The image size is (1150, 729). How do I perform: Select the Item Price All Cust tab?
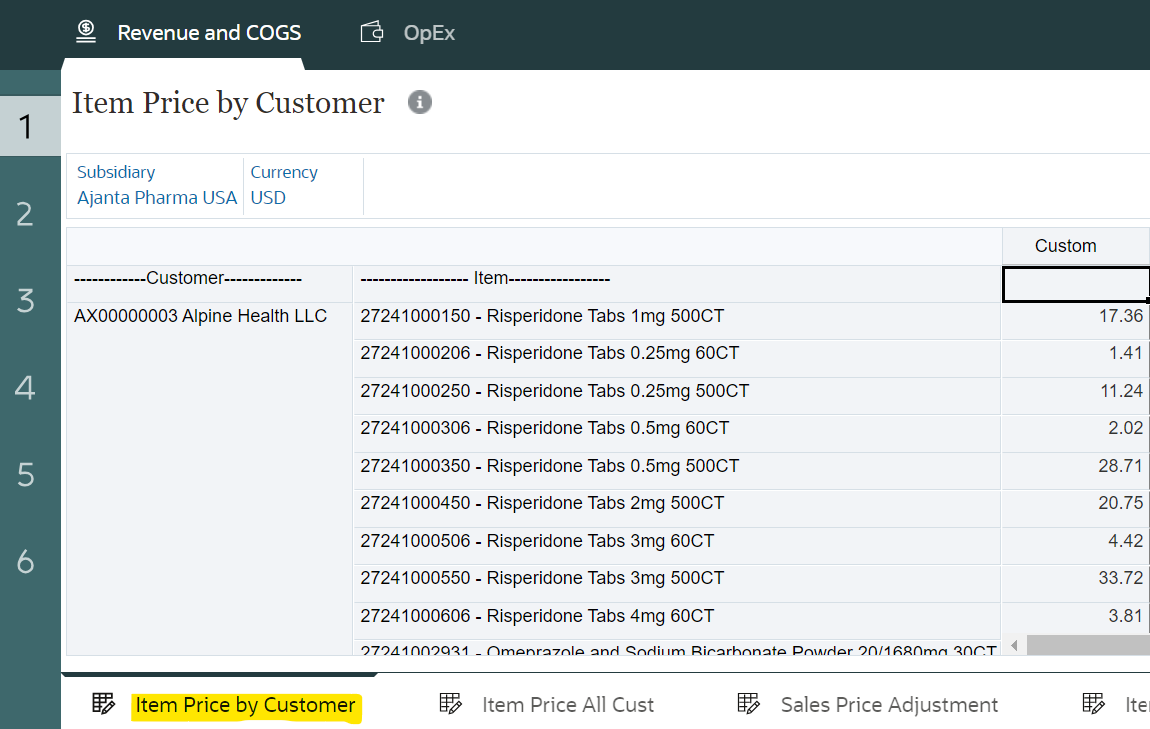[x=567, y=705]
